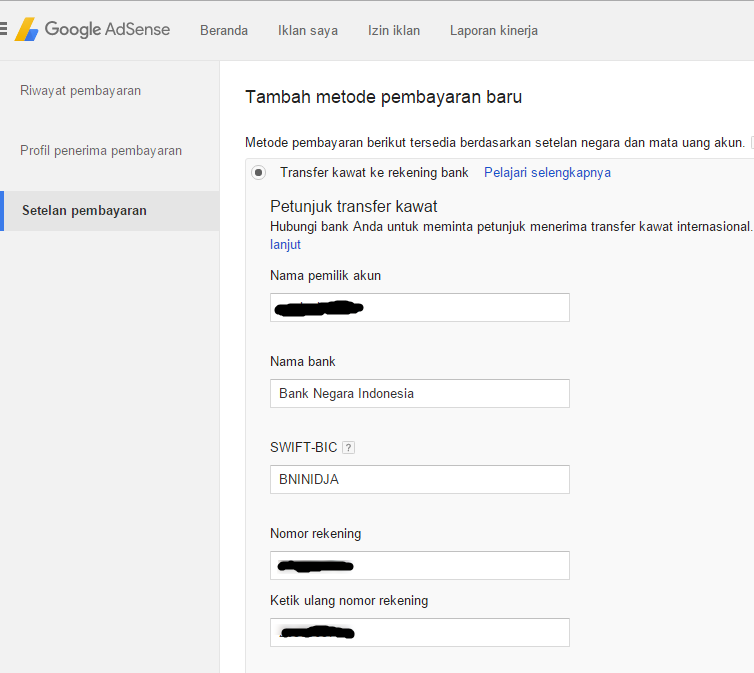Click the 'lanjut' link
This screenshot has height=673, width=754.
pos(285,245)
